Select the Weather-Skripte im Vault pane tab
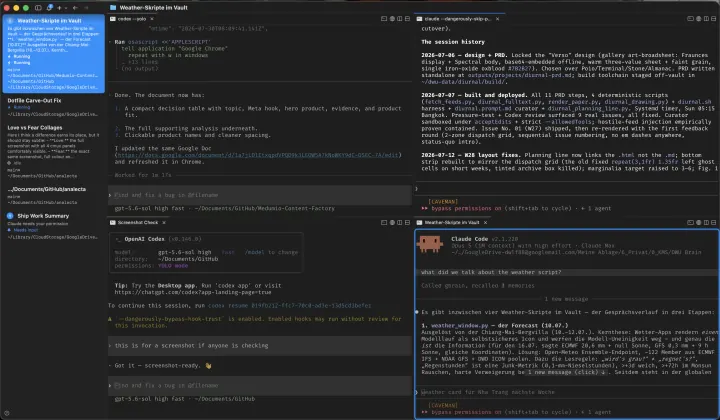 (x=452, y=223)
